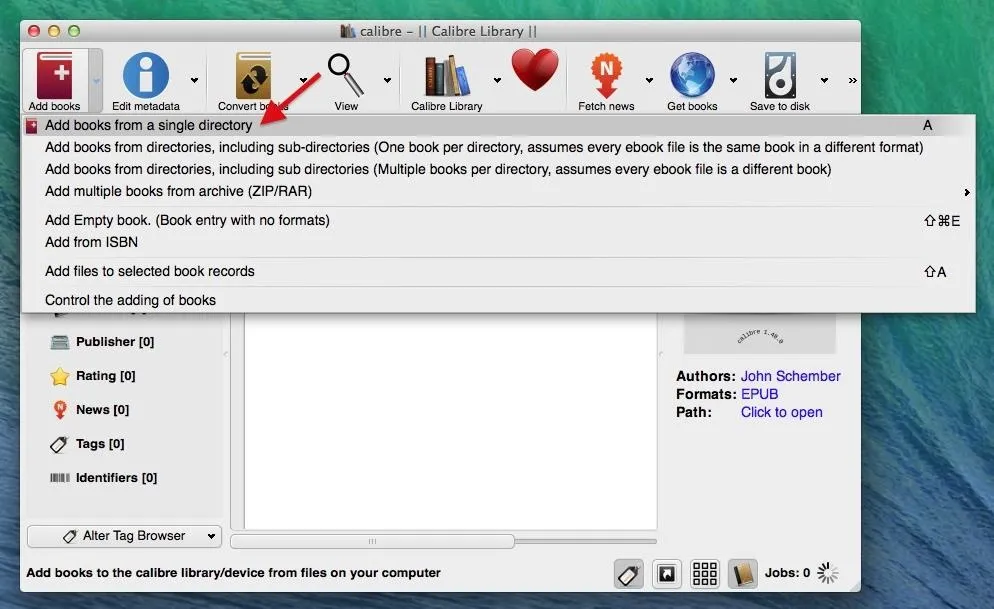The image size is (994, 609).
Task: Choose Add Empty book entry
Action: [x=498, y=221]
